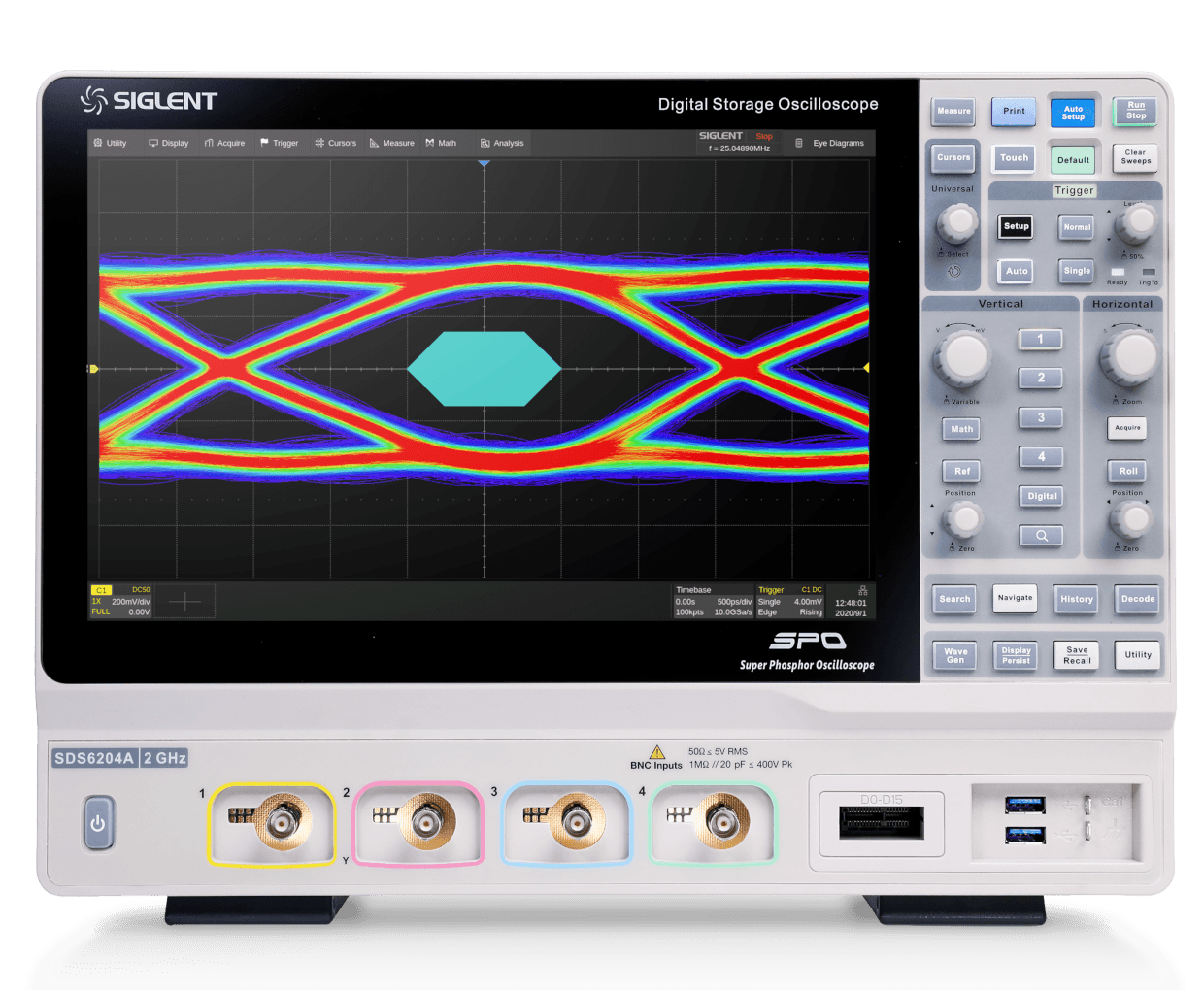Screen dimensions: 1204x990
Task: Toggle Display Persist mode
Action: [x=1015, y=655]
